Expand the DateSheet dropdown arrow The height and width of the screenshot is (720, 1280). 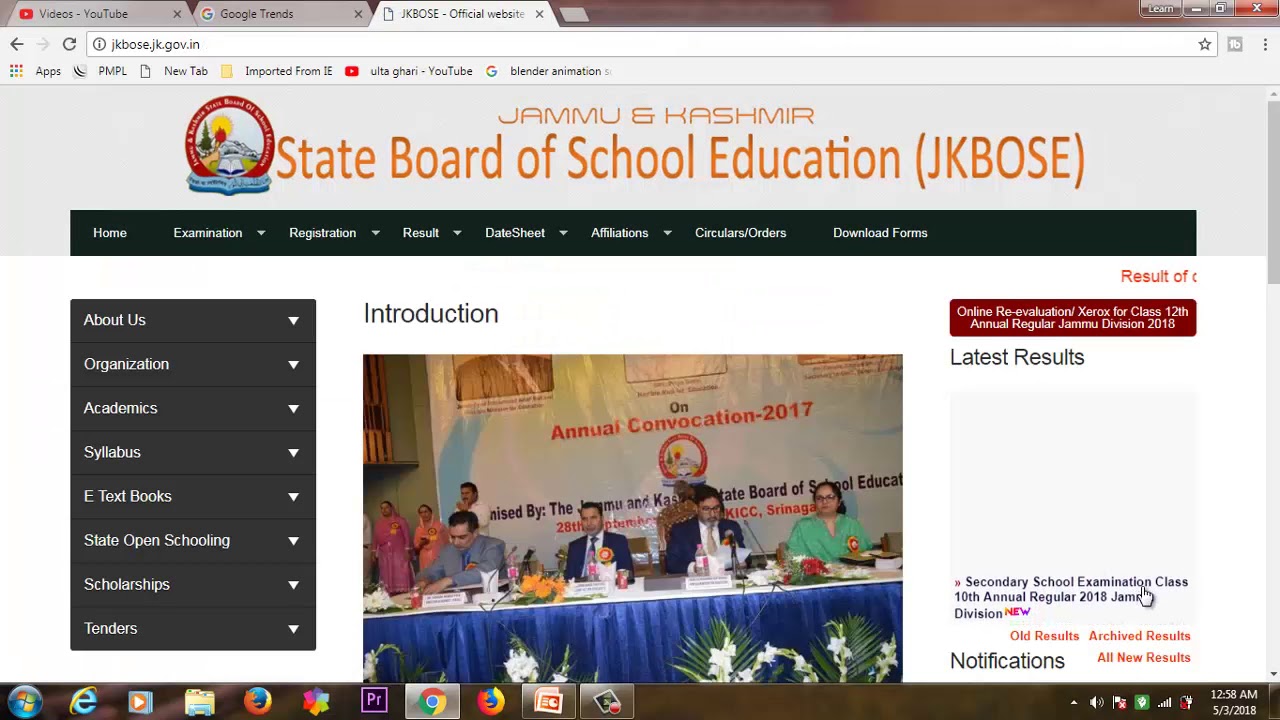click(563, 233)
